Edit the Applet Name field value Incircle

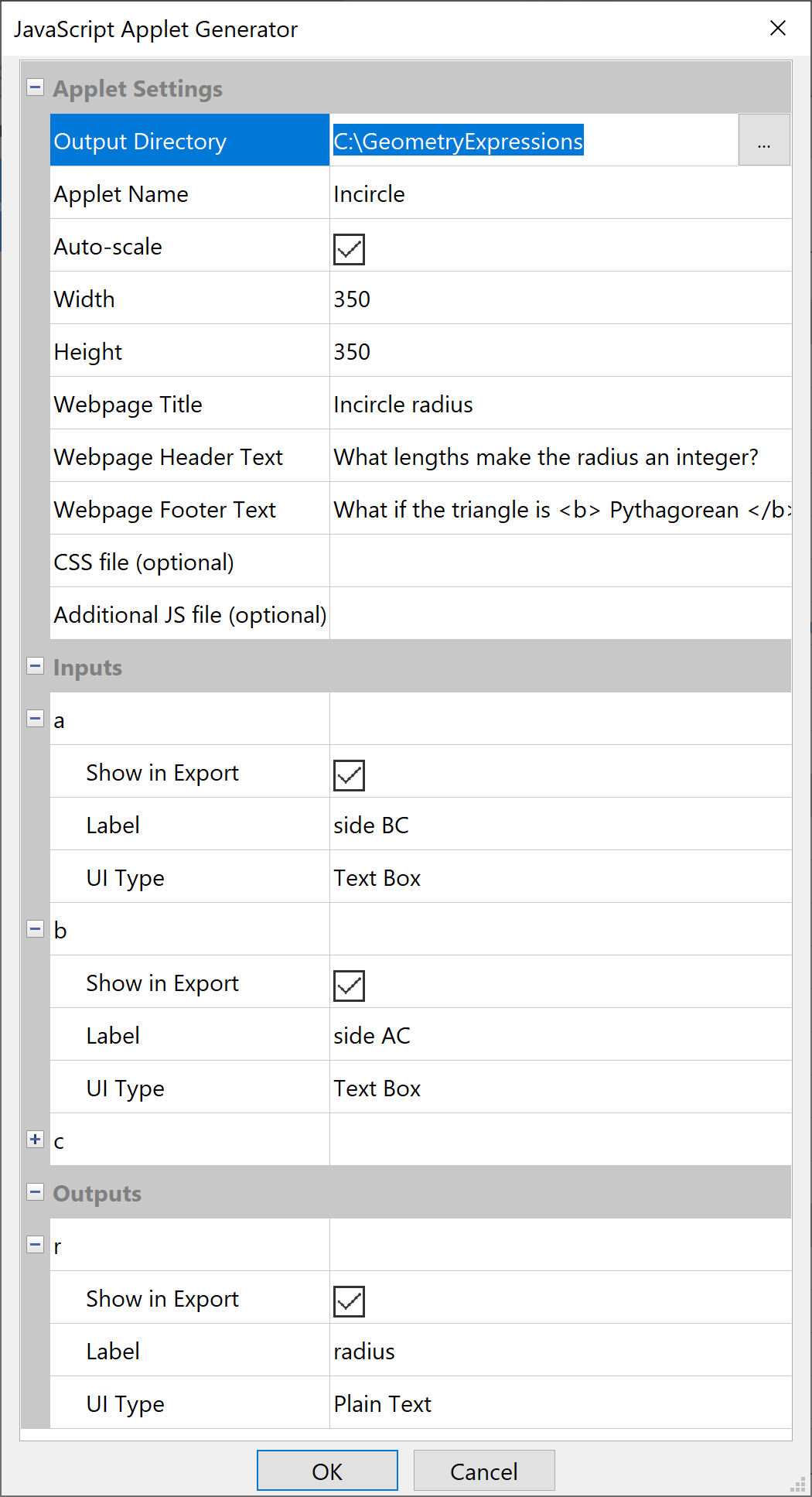point(560,194)
